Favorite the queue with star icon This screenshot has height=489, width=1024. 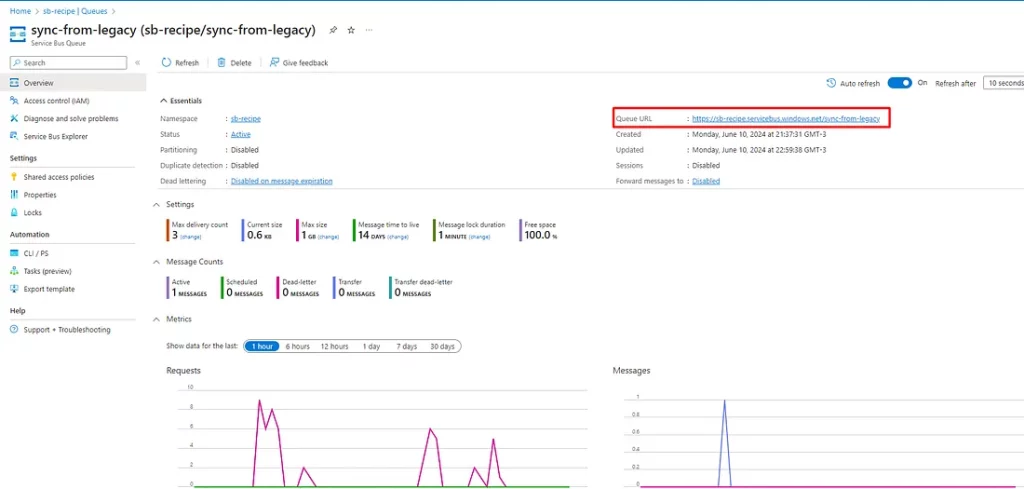click(351, 30)
